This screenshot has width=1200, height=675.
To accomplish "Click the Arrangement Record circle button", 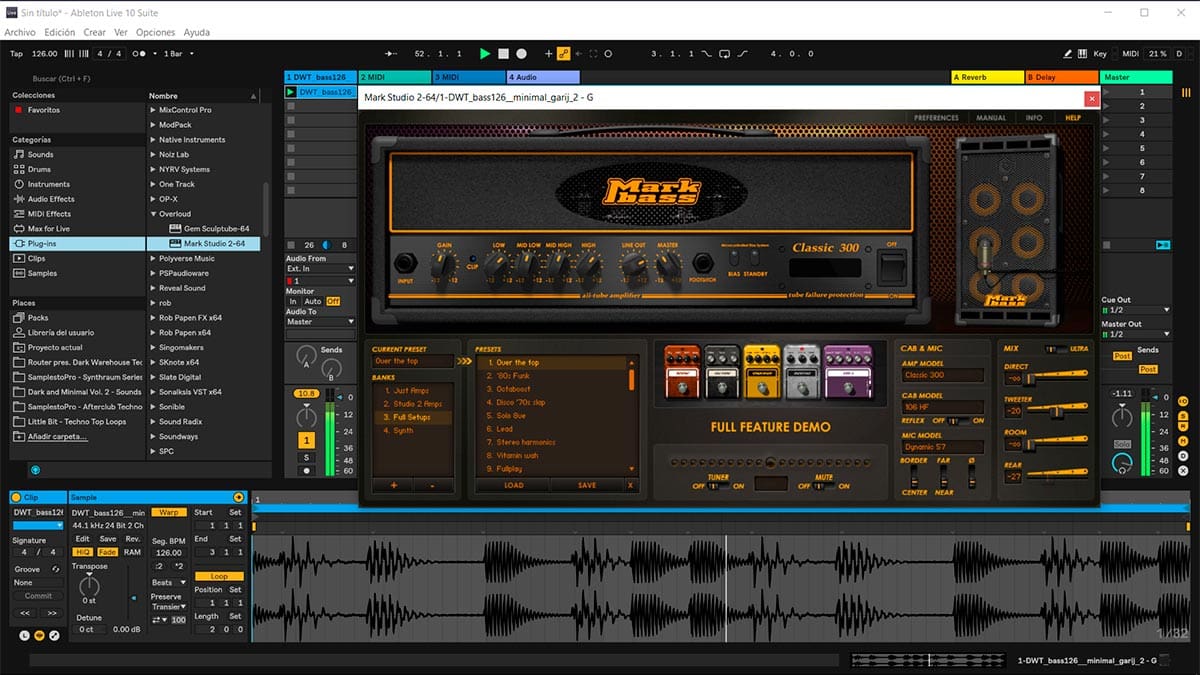I will tap(521, 53).
